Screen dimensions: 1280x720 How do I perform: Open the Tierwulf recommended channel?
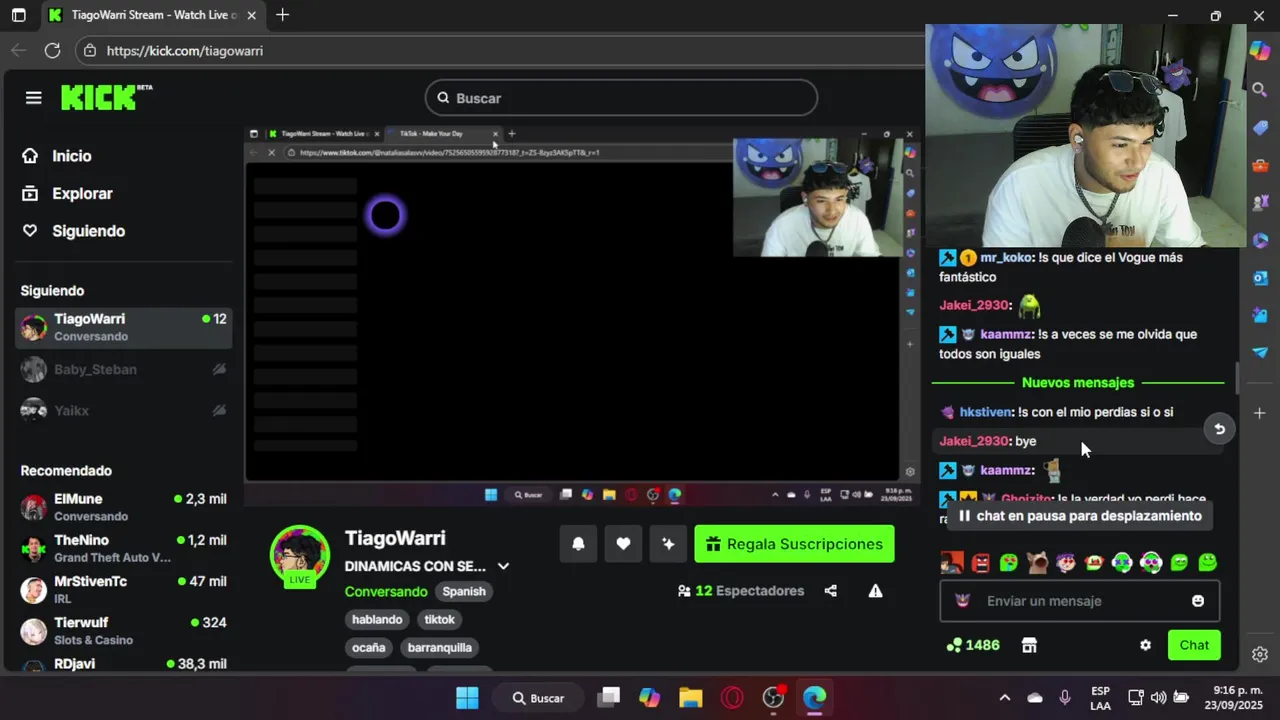click(124, 630)
